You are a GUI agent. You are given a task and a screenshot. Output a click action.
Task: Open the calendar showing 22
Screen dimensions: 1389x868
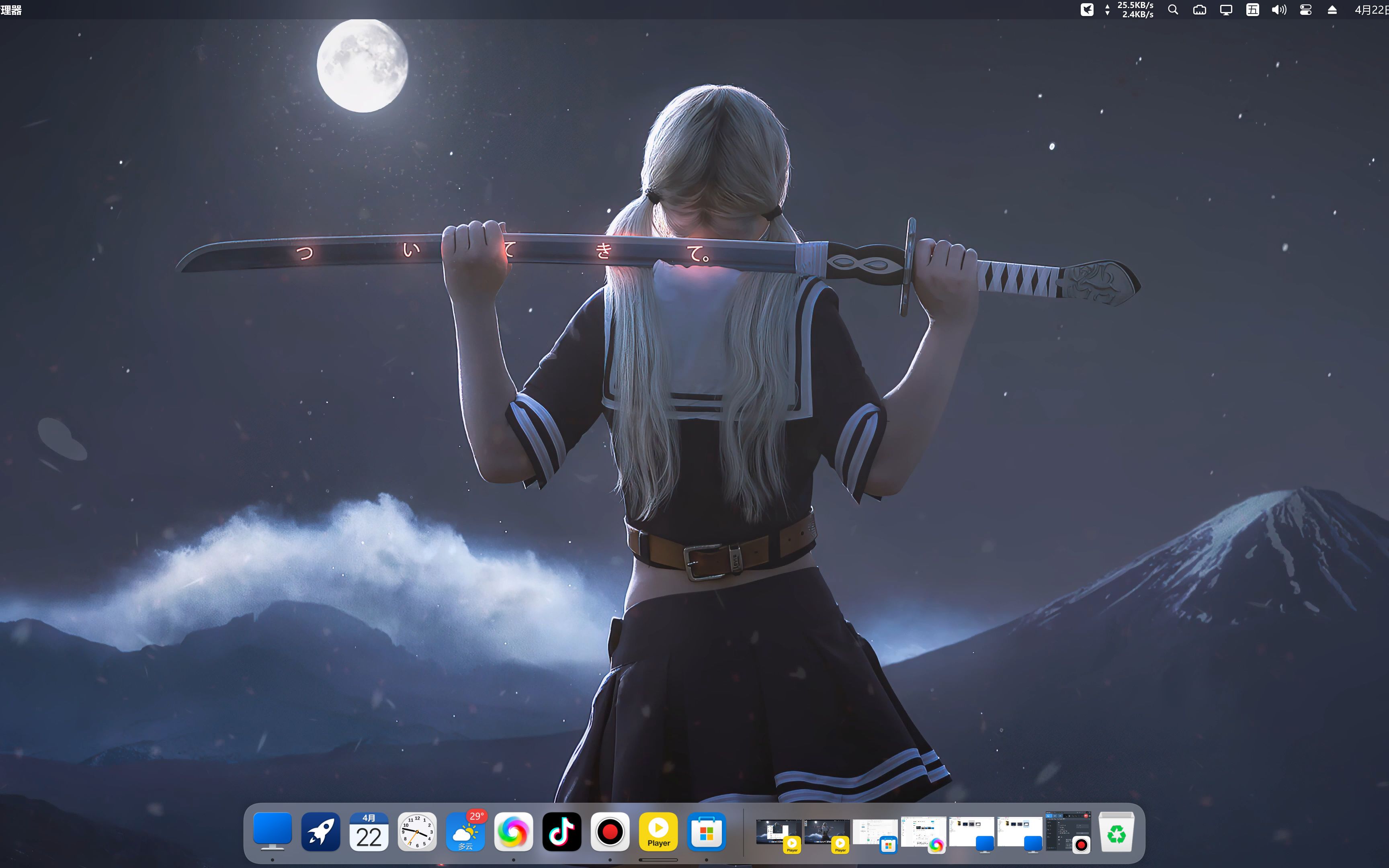click(369, 831)
